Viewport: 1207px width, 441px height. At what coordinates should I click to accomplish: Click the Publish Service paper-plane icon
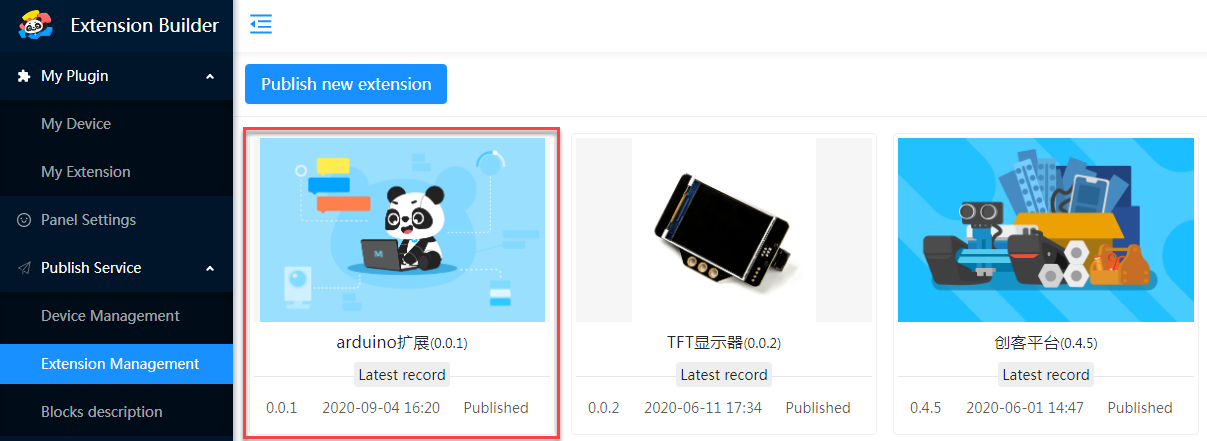click(24, 268)
